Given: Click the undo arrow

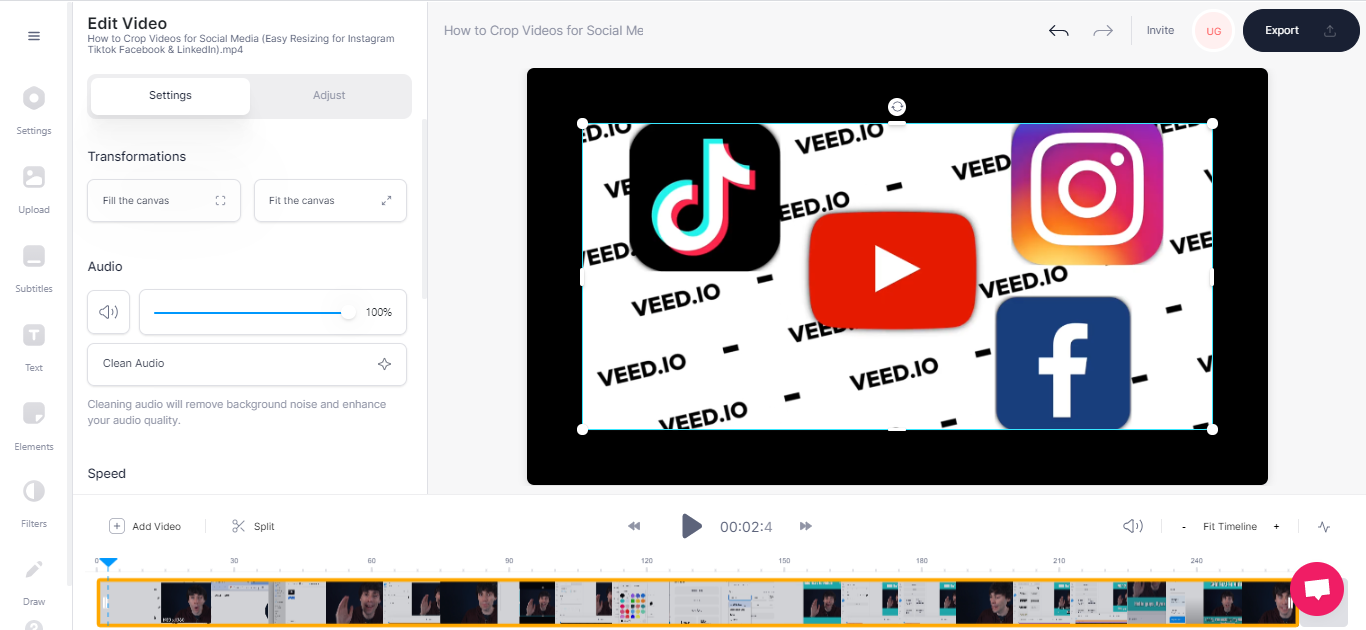Looking at the screenshot, I should point(1059,31).
